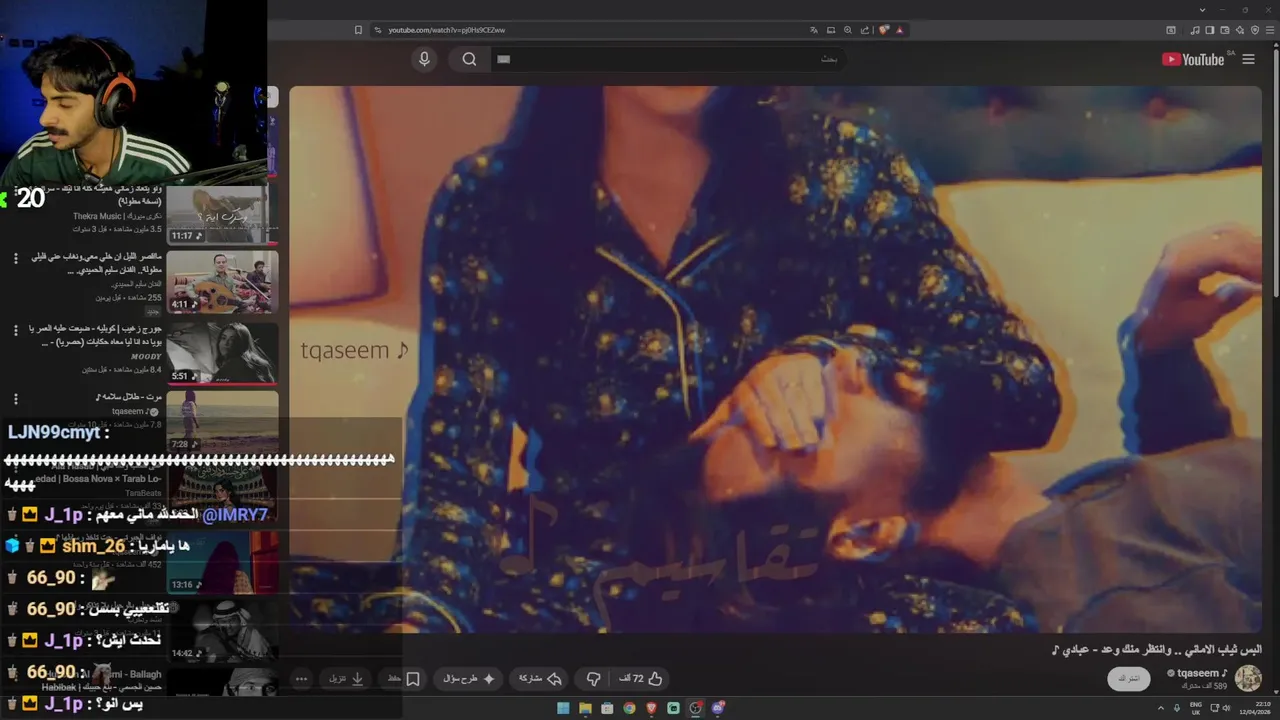Screen dimensions: 1280x720
Task: Play the 13:16 suggested video thumbnail
Action: (222, 561)
